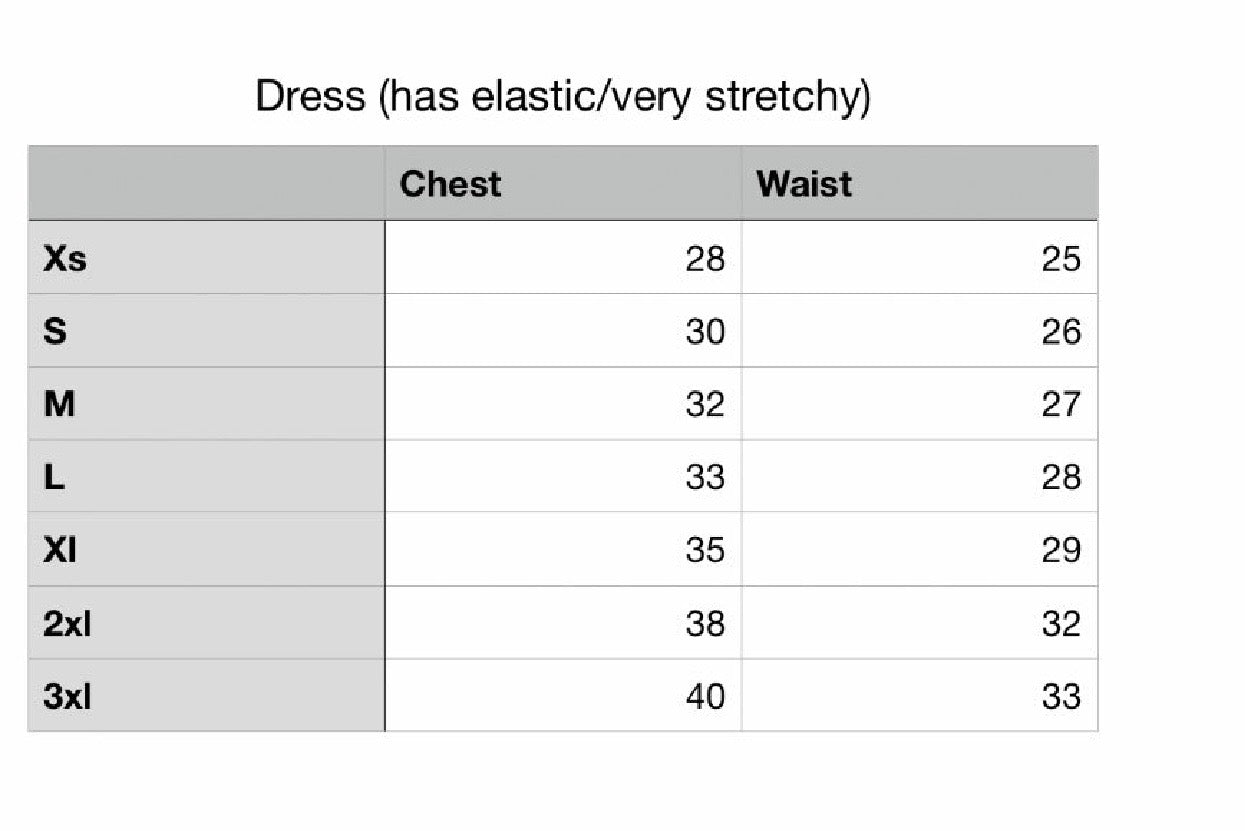Click the M waist value 27

pyautogui.click(x=1060, y=404)
